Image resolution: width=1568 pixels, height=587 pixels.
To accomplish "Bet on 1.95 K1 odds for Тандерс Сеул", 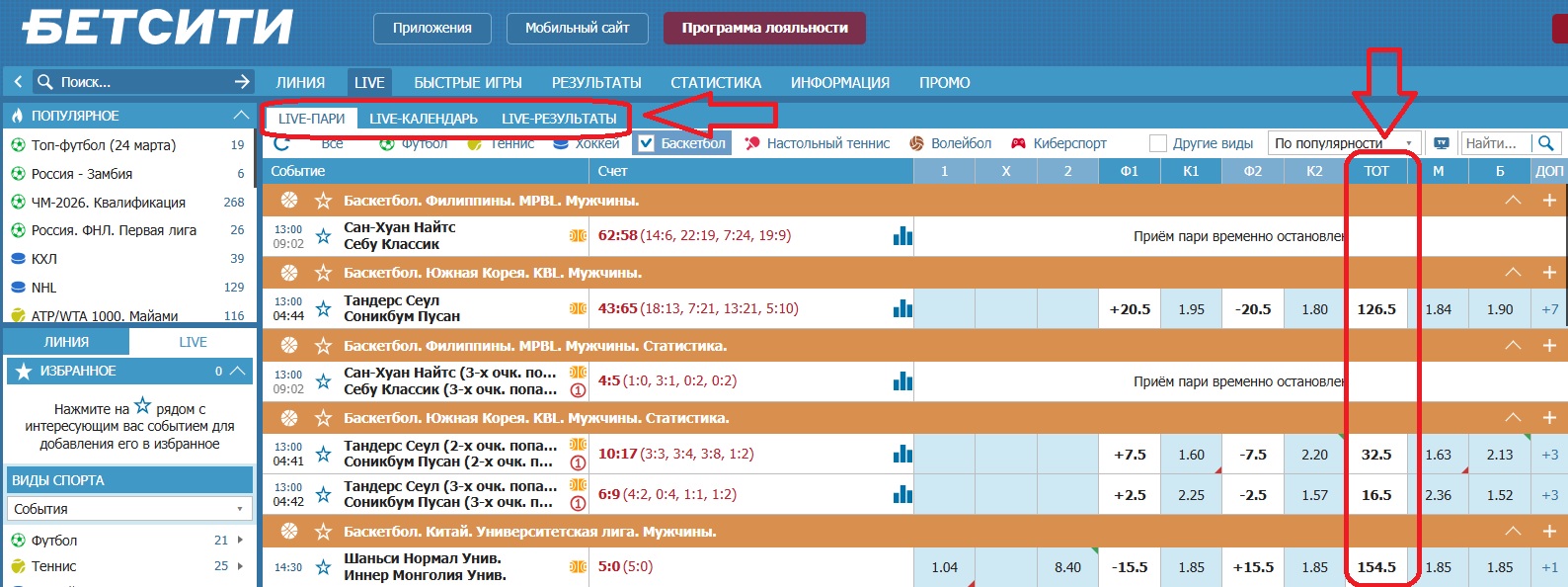I will (1192, 309).
